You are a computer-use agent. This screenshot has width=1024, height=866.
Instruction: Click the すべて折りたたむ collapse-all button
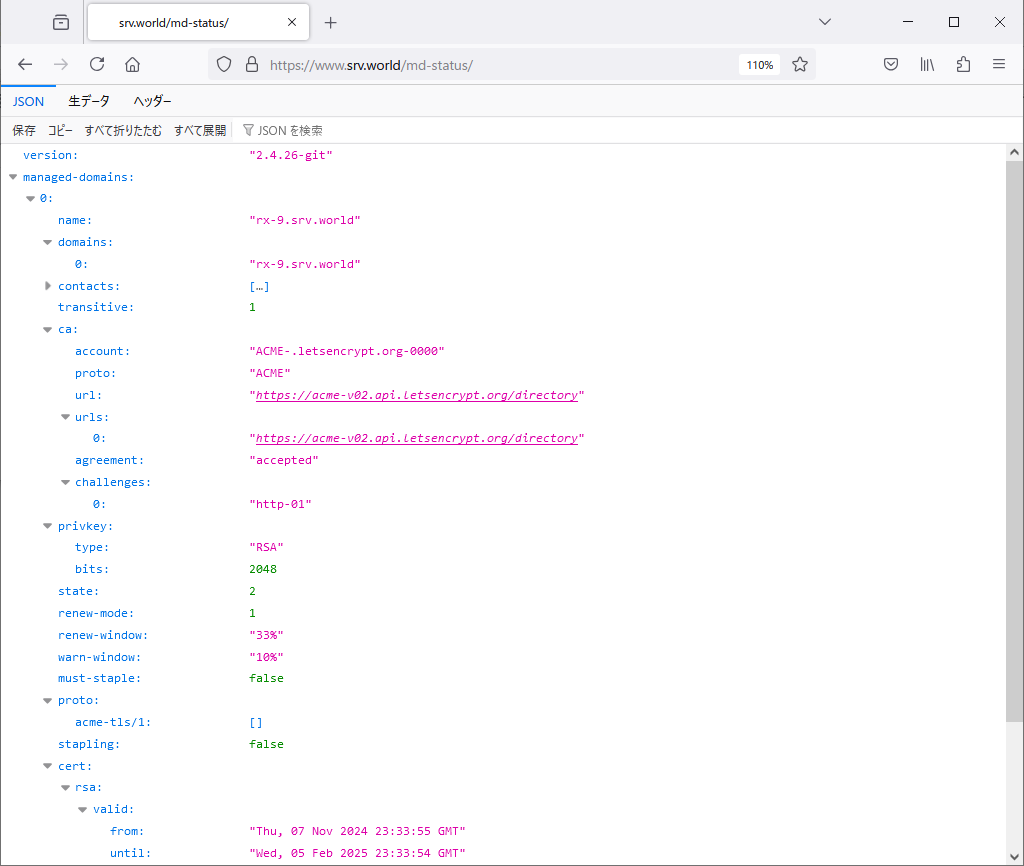[123, 130]
